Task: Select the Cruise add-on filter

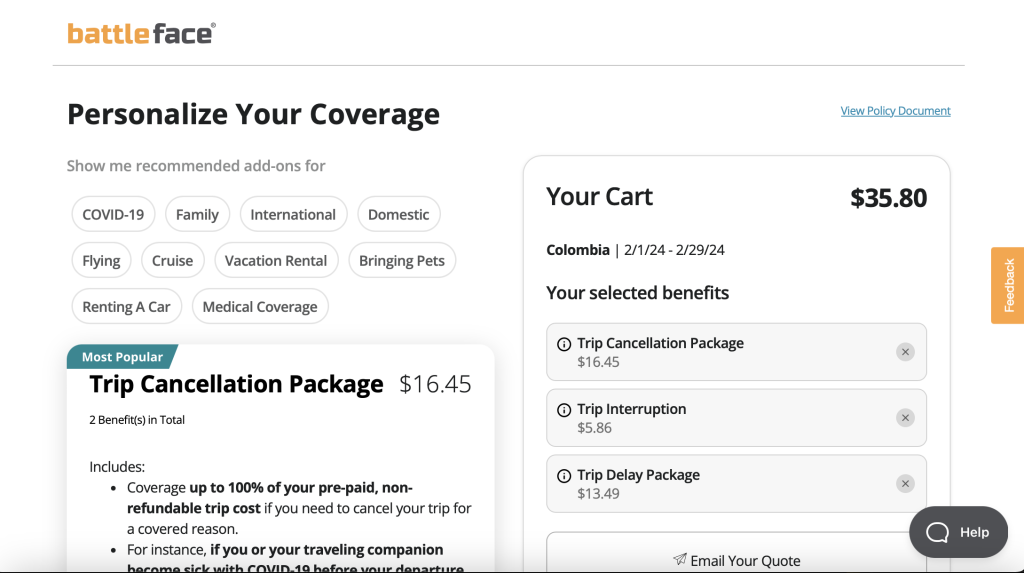Action: click(x=172, y=260)
